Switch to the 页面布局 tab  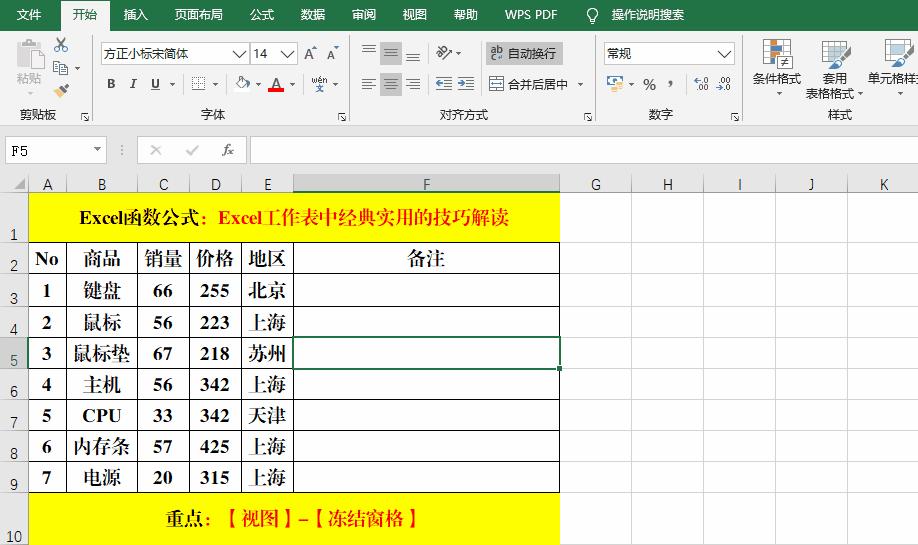click(198, 15)
